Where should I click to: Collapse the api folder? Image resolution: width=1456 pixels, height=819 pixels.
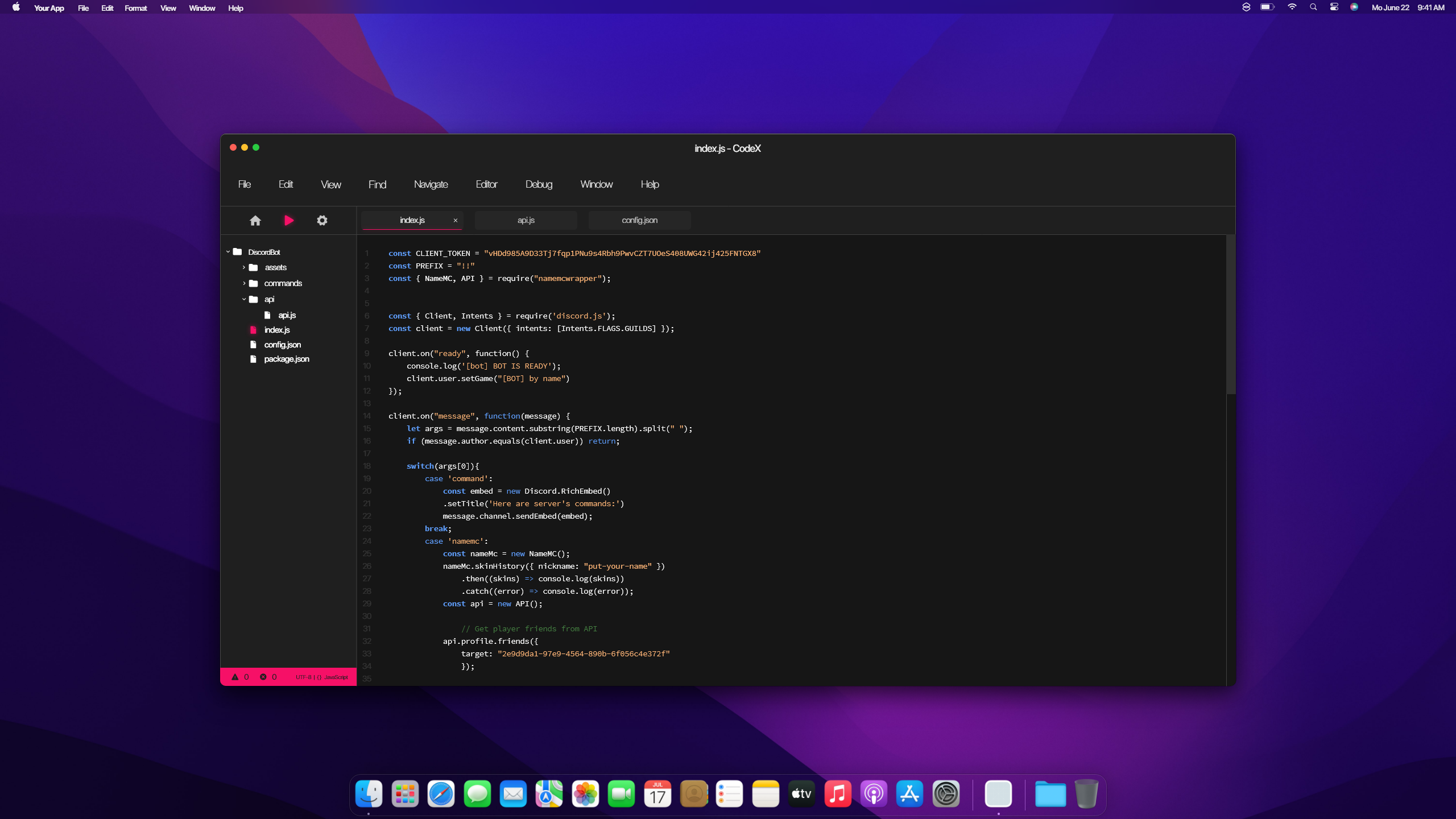click(244, 299)
